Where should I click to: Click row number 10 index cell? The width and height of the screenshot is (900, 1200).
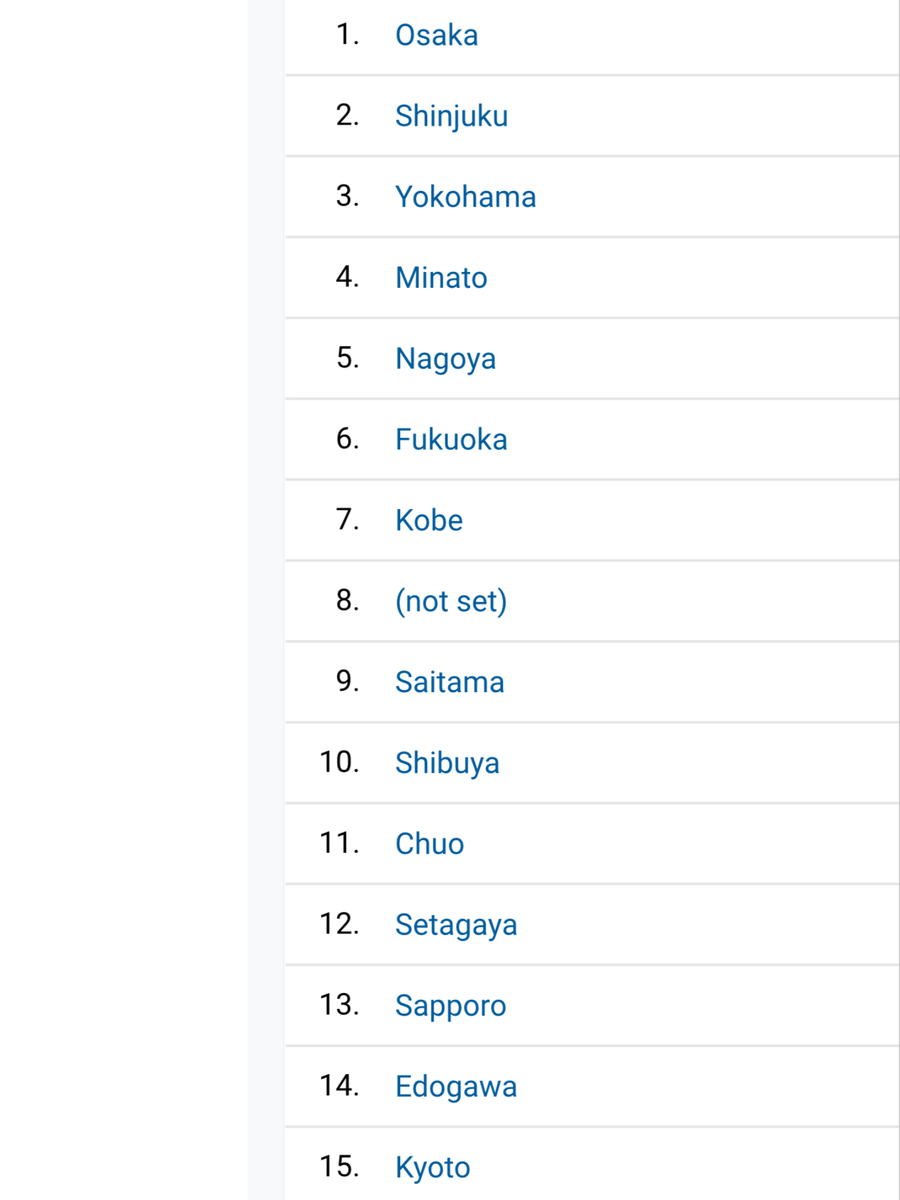(339, 763)
